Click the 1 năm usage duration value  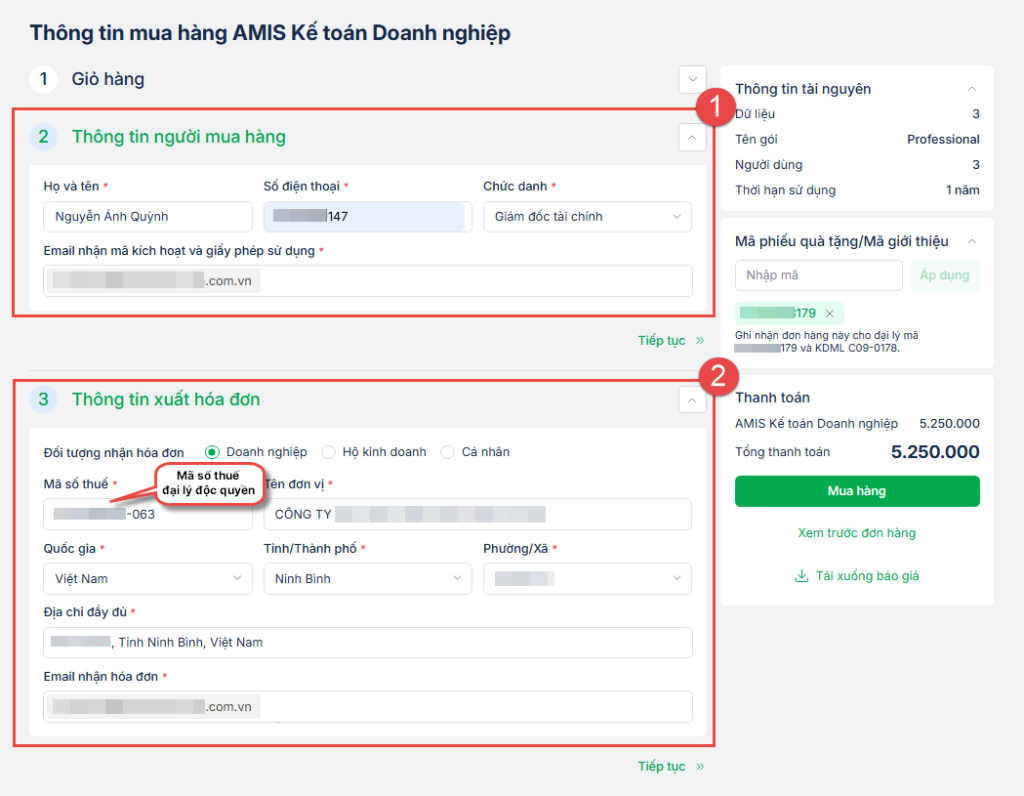[963, 190]
